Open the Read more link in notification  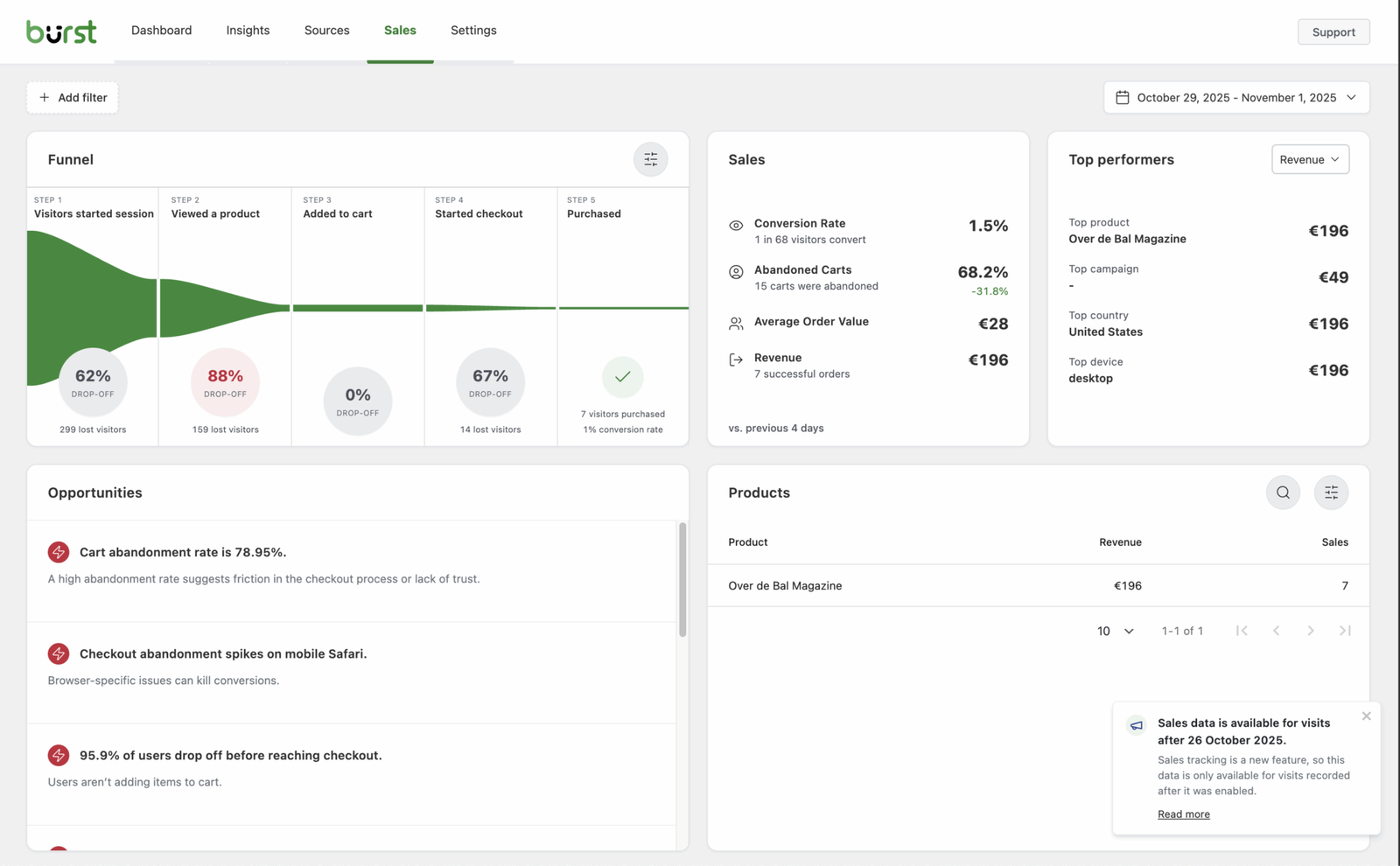pyautogui.click(x=1183, y=814)
